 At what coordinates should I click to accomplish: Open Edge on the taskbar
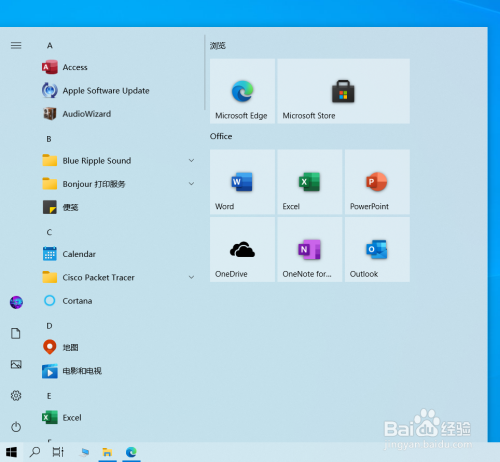(131, 452)
